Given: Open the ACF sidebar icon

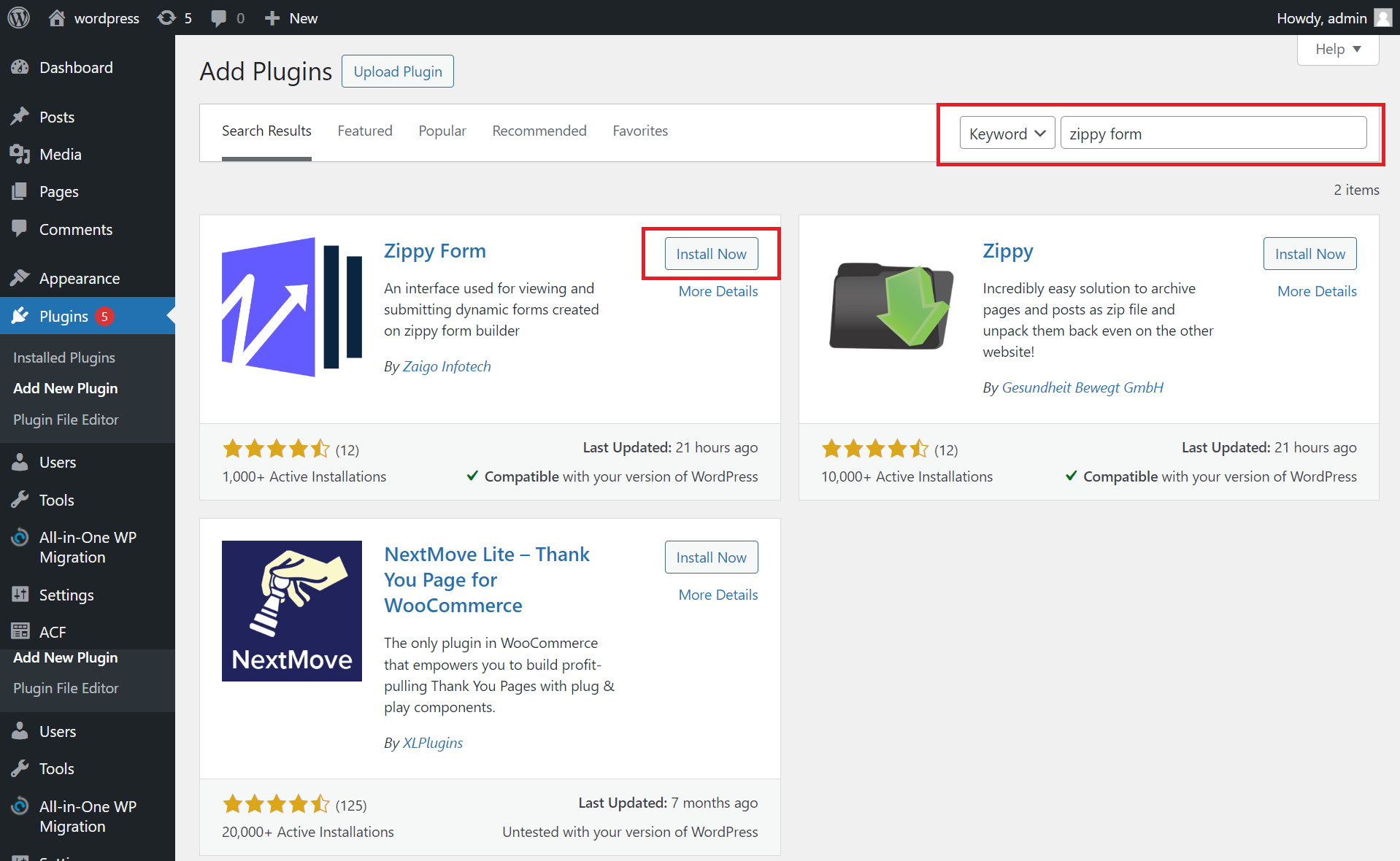Looking at the screenshot, I should pyautogui.click(x=20, y=631).
